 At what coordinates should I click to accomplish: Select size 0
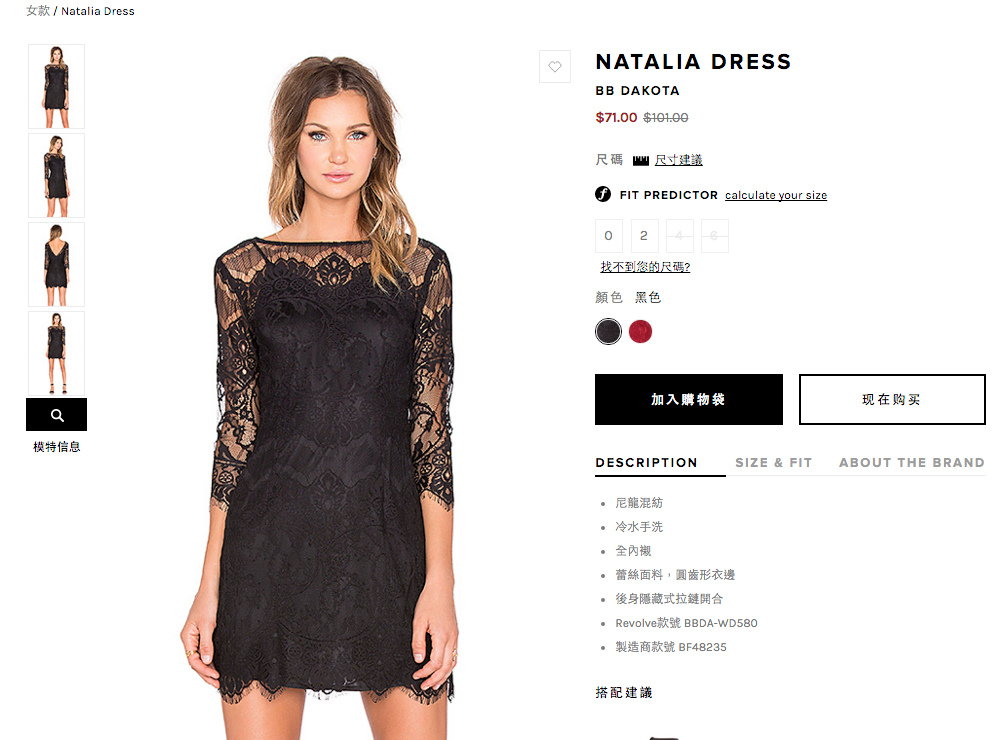pyautogui.click(x=609, y=236)
